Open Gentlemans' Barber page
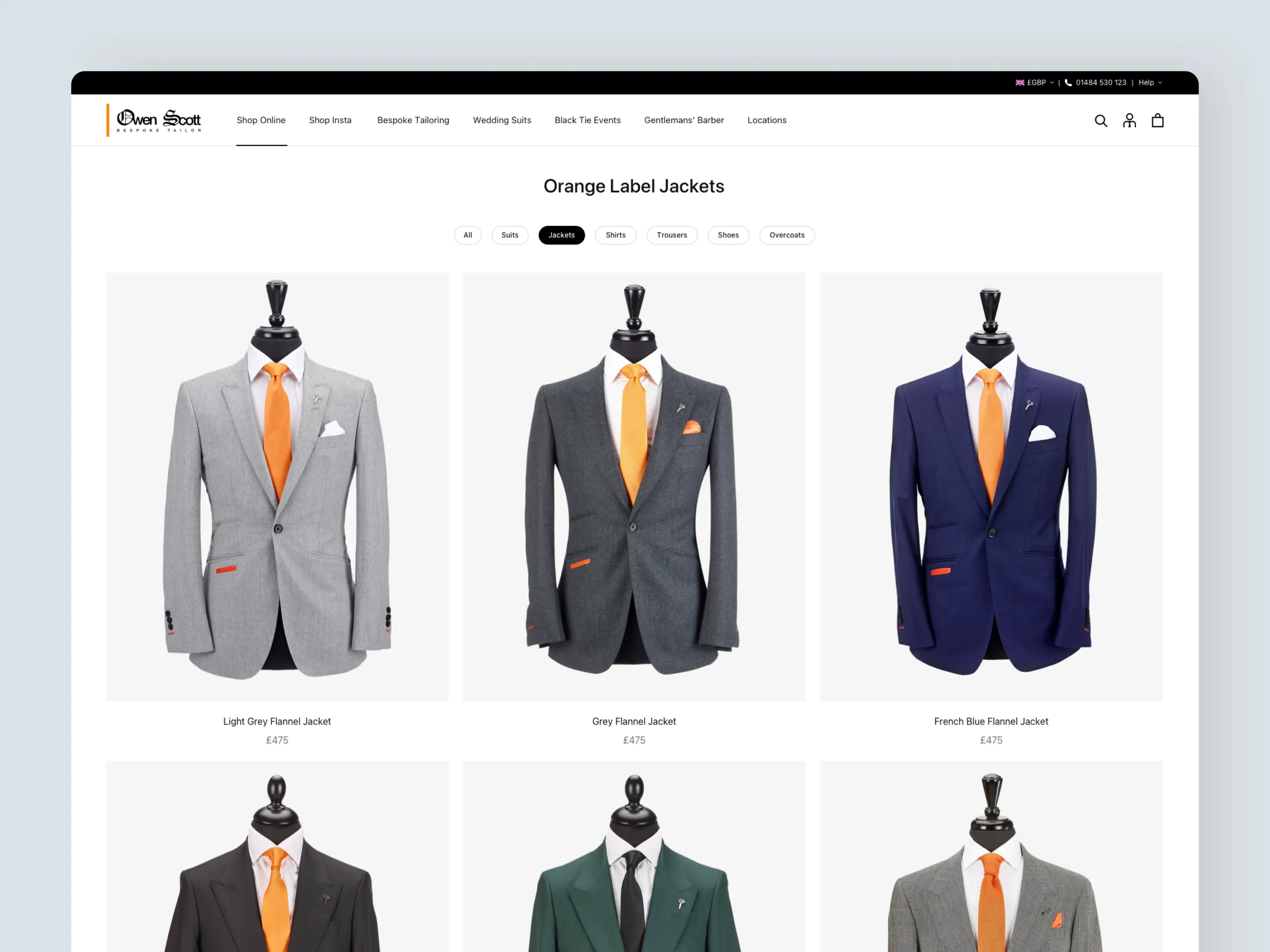 pyautogui.click(x=684, y=121)
